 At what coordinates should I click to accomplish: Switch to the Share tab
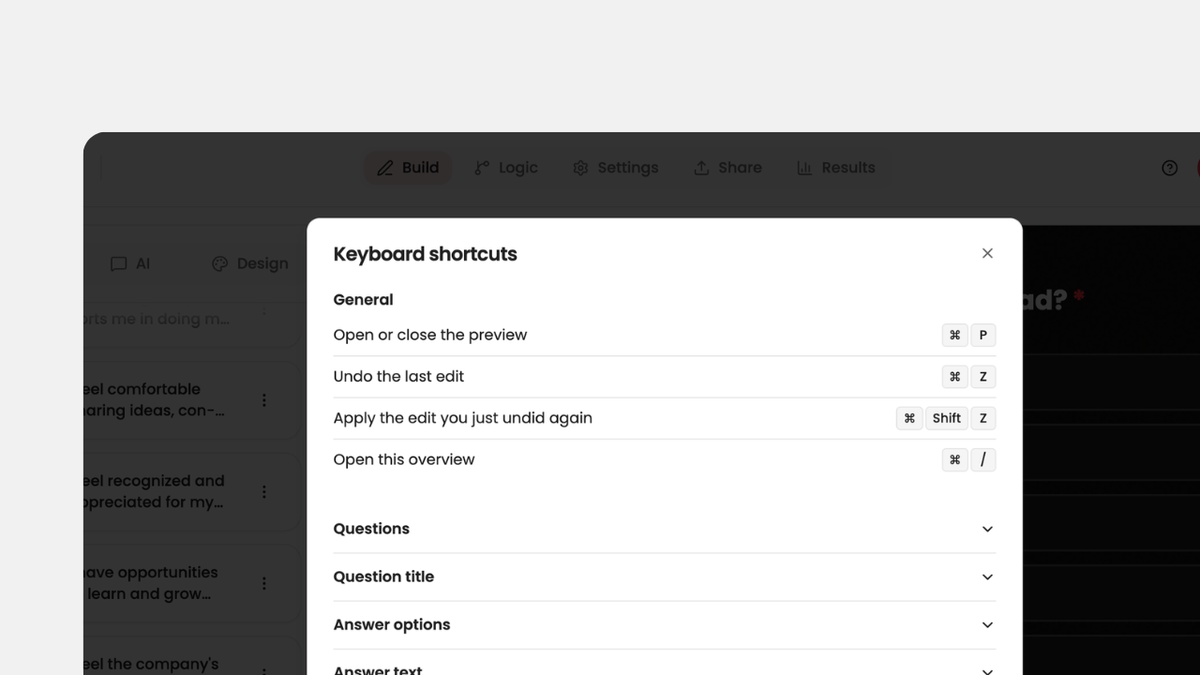coord(728,168)
